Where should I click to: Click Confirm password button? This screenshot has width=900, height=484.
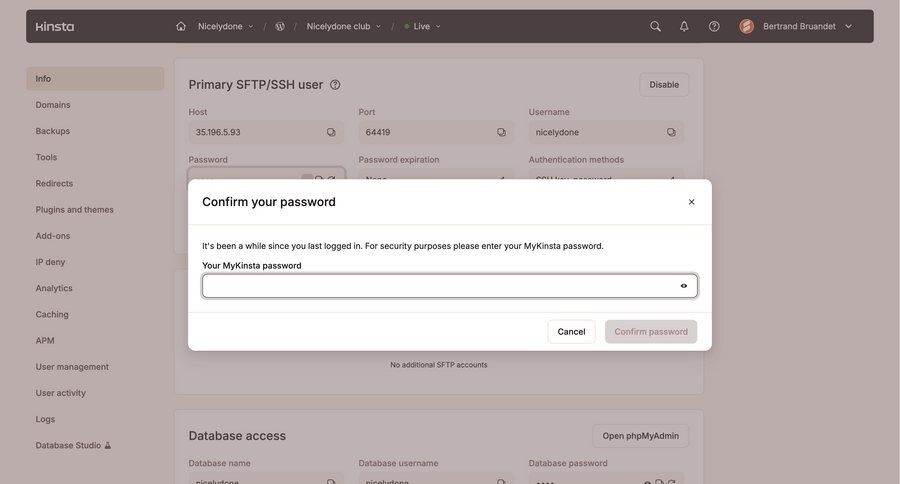pos(651,332)
